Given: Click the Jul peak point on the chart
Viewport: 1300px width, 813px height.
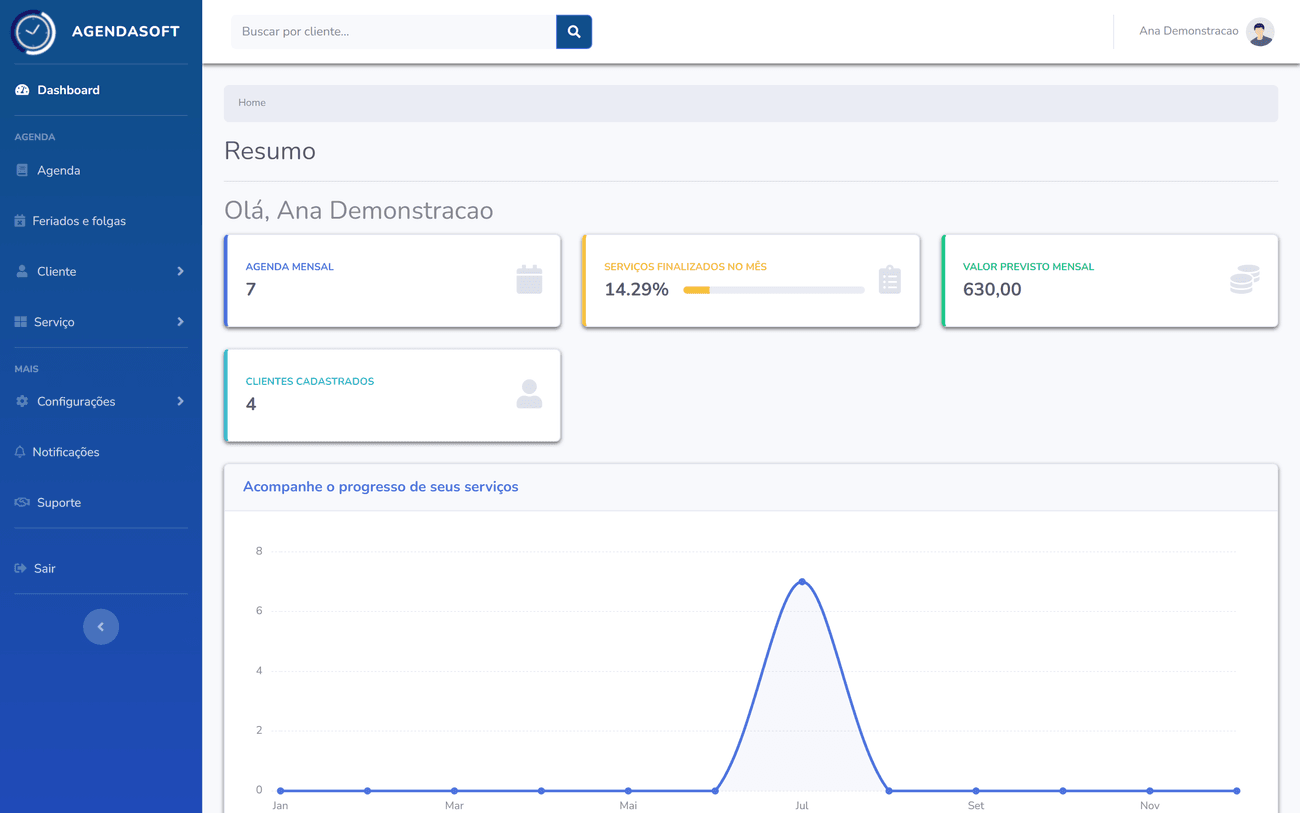Looking at the screenshot, I should click(802, 582).
